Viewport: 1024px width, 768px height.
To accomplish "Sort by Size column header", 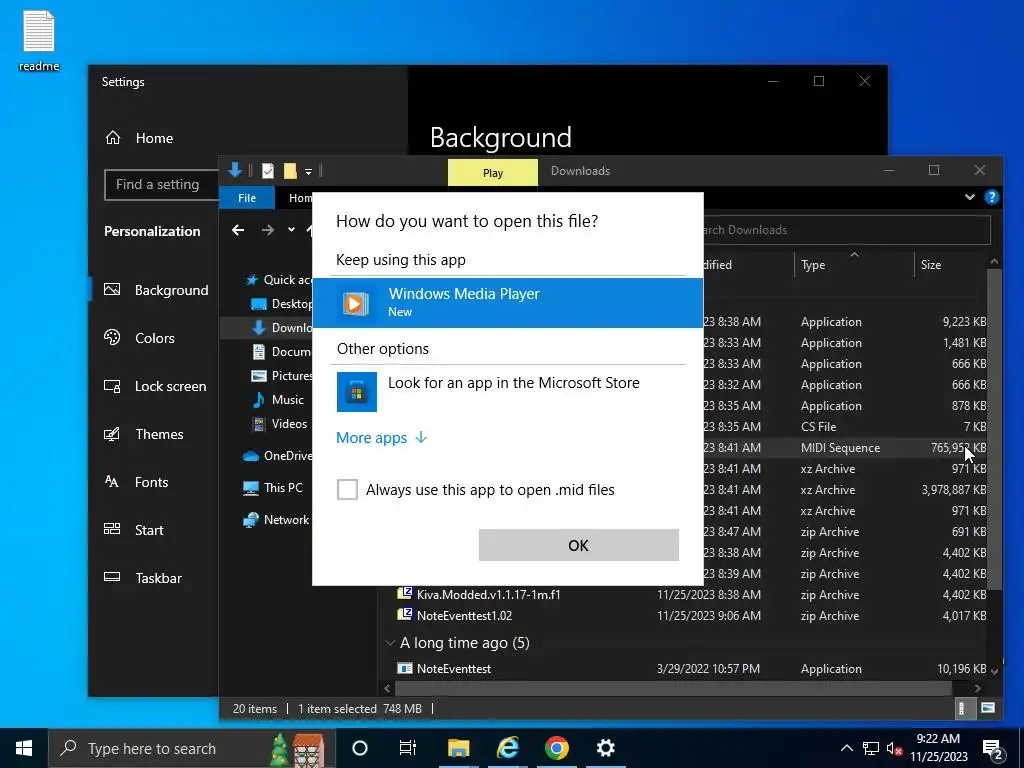I will click(952, 264).
